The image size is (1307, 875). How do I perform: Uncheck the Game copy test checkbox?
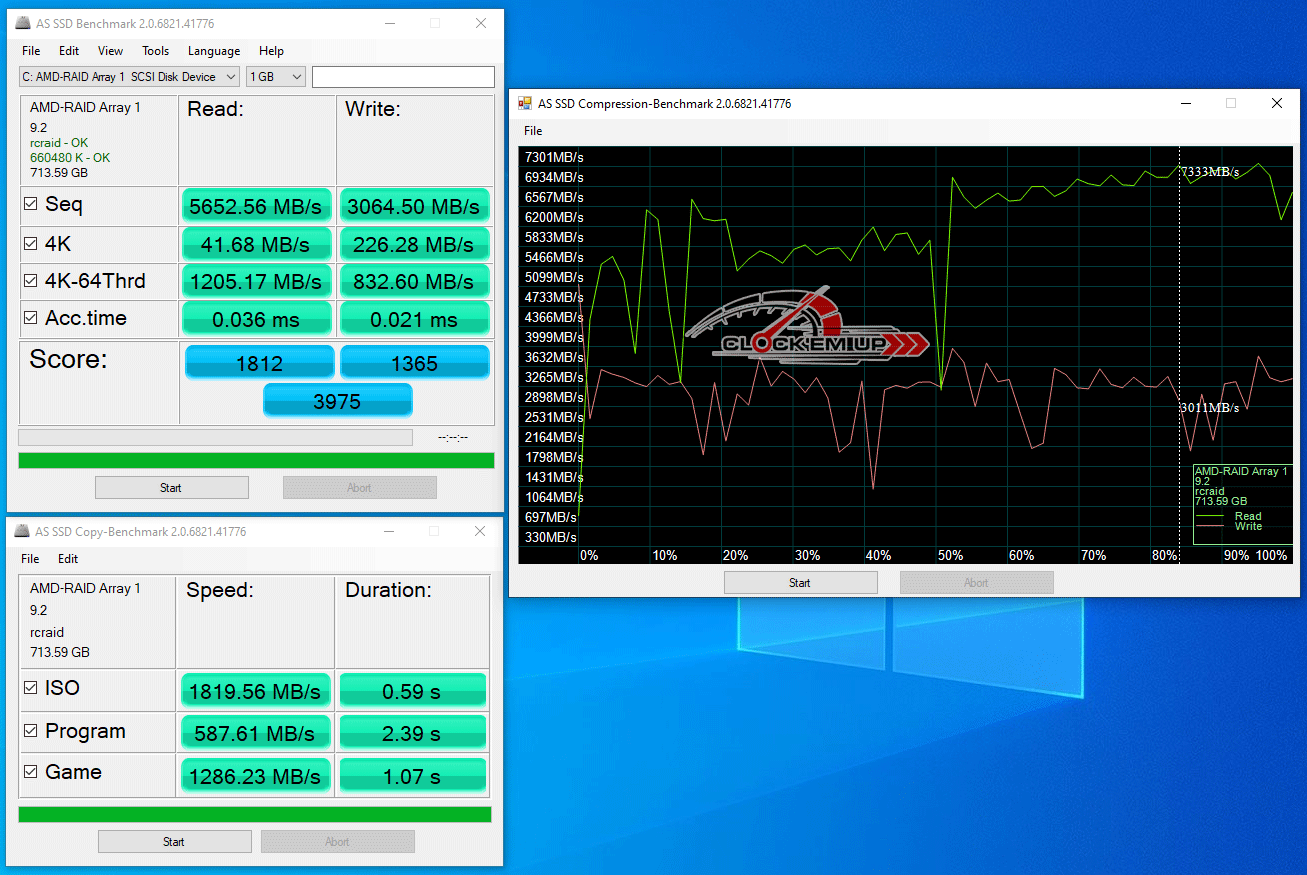(31, 772)
